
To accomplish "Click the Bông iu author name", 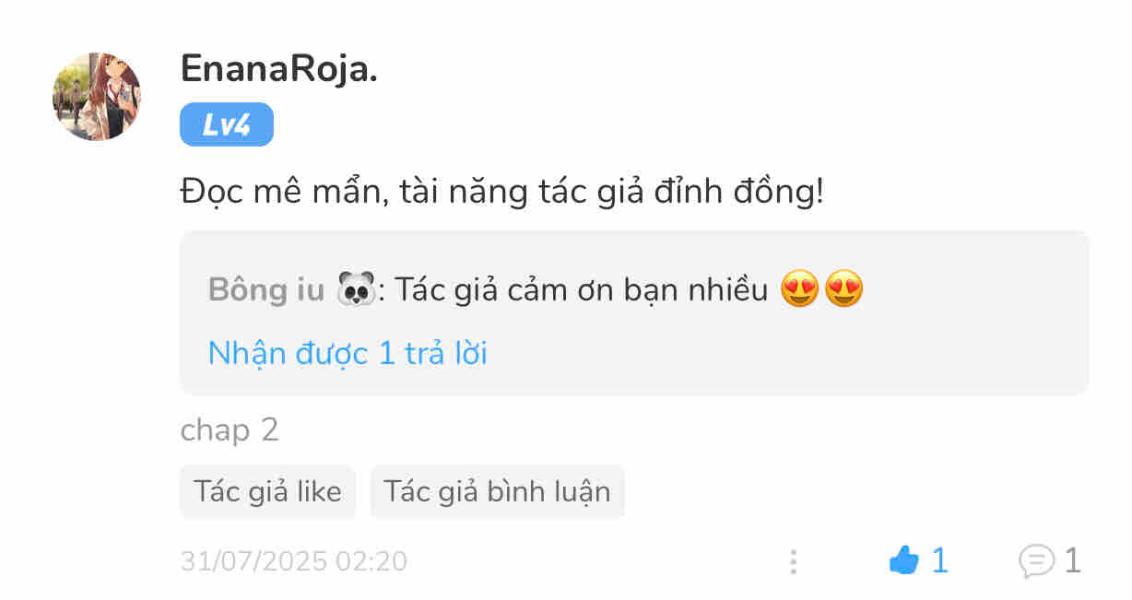I will pos(266,290).
